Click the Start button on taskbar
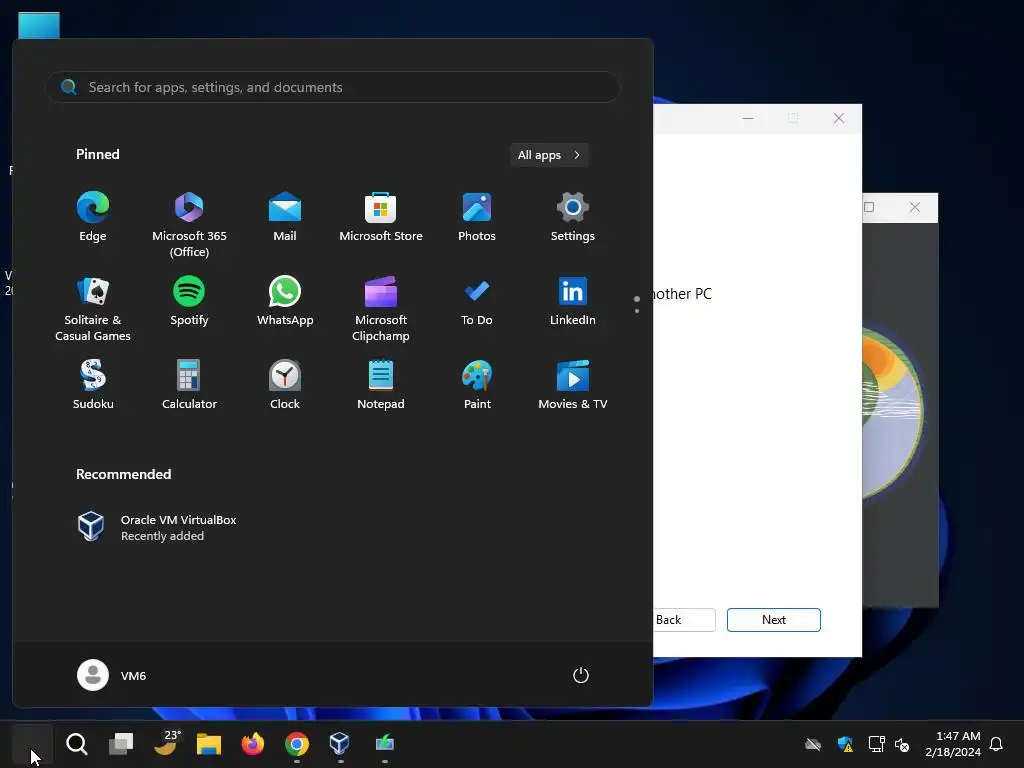 pos(32,744)
